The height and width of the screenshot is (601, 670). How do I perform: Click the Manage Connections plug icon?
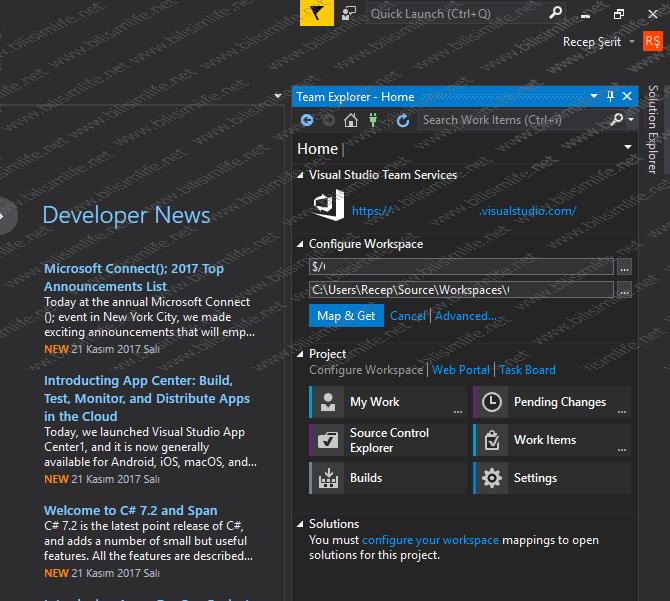point(373,120)
